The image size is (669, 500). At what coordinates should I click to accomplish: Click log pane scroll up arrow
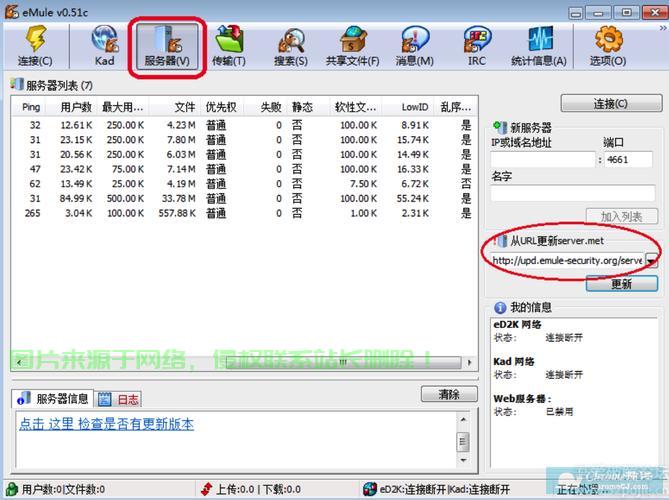tap(463, 419)
